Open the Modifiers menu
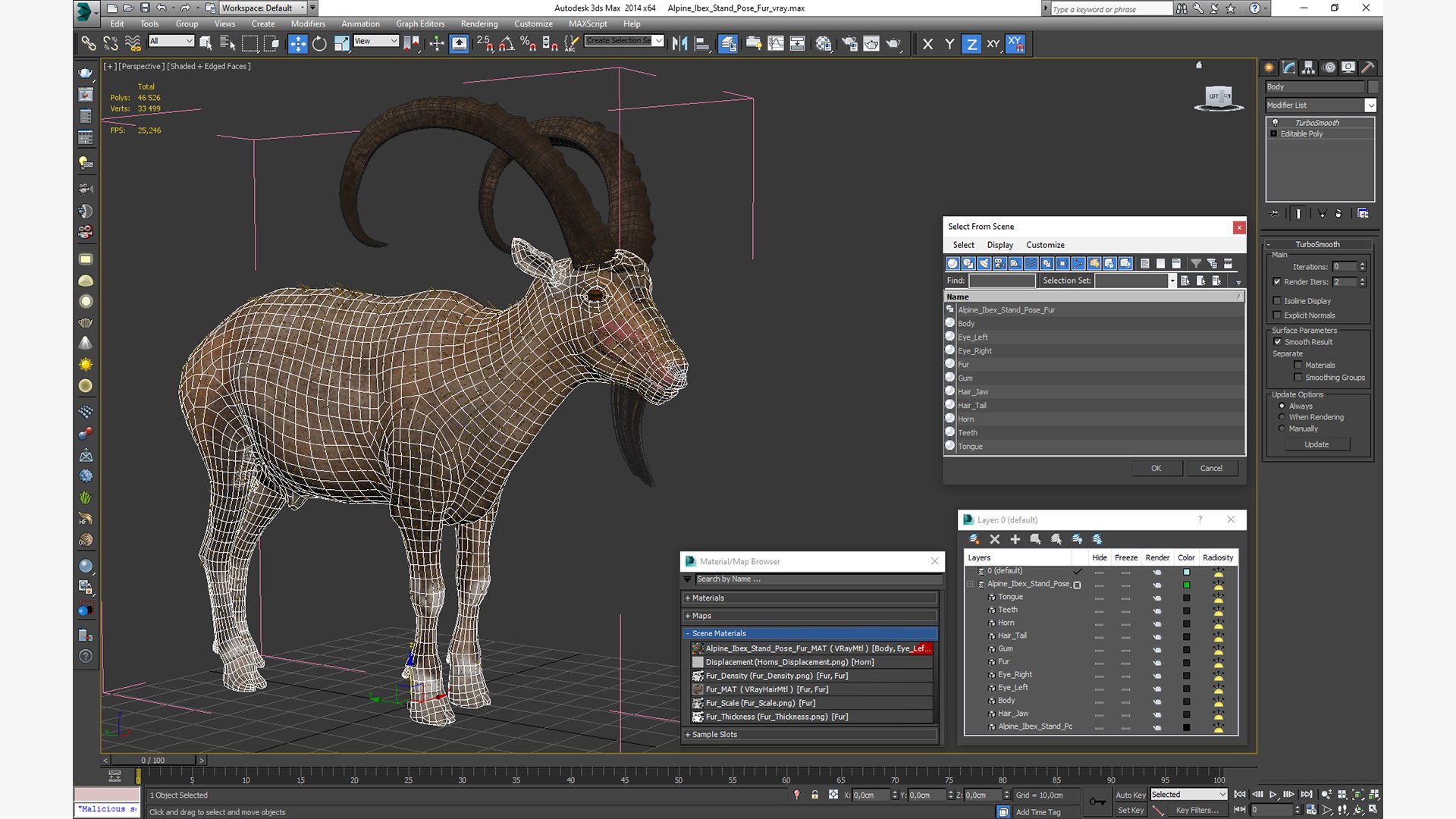The height and width of the screenshot is (819, 1456). coord(308,24)
